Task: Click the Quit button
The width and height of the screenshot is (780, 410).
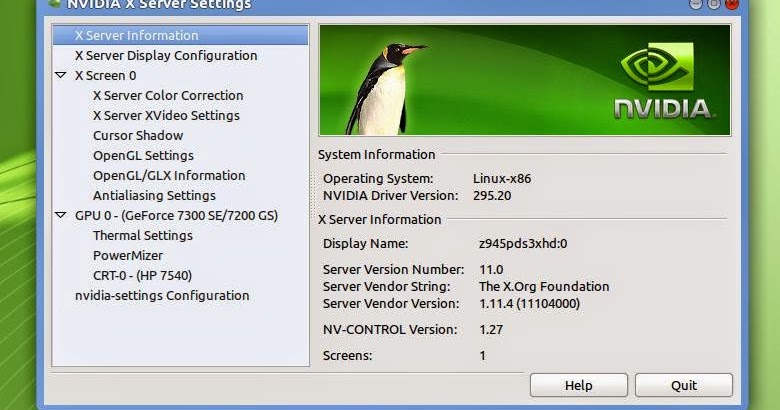Action: [684, 385]
